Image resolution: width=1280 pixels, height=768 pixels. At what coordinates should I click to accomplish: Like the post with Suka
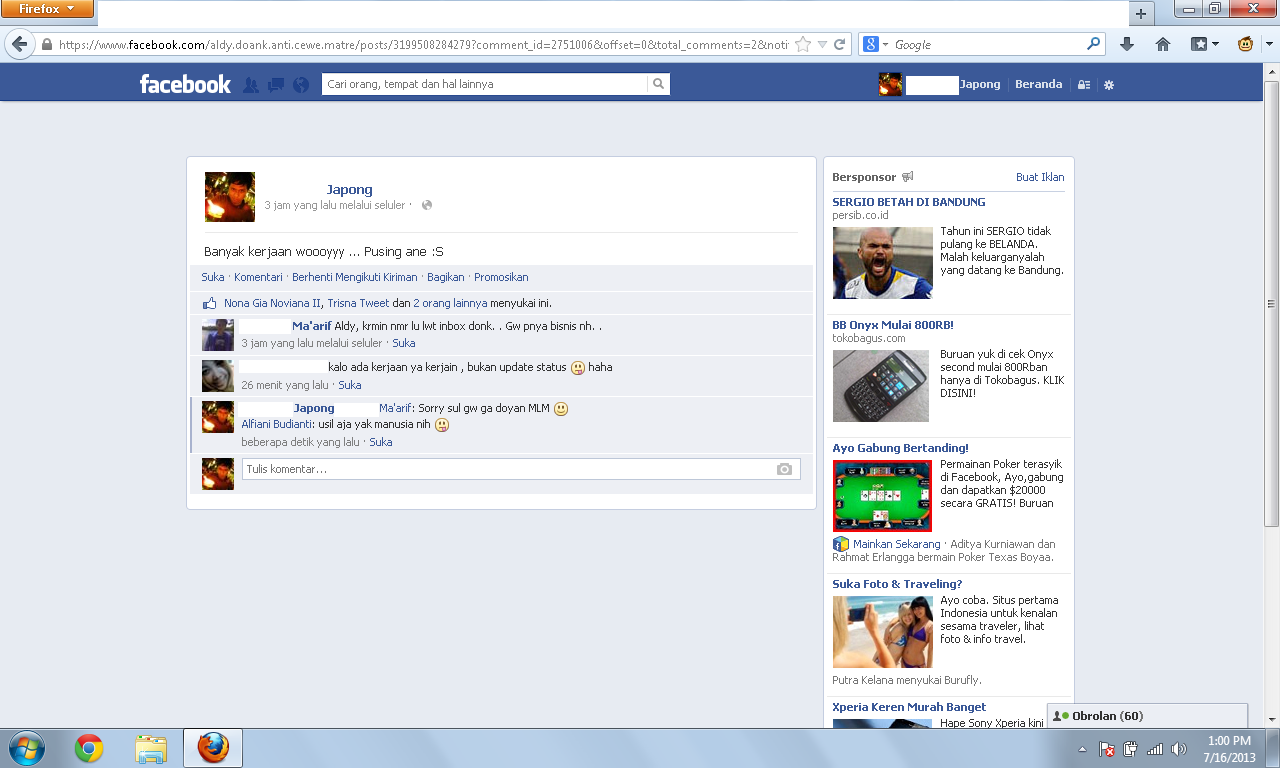[x=213, y=277]
